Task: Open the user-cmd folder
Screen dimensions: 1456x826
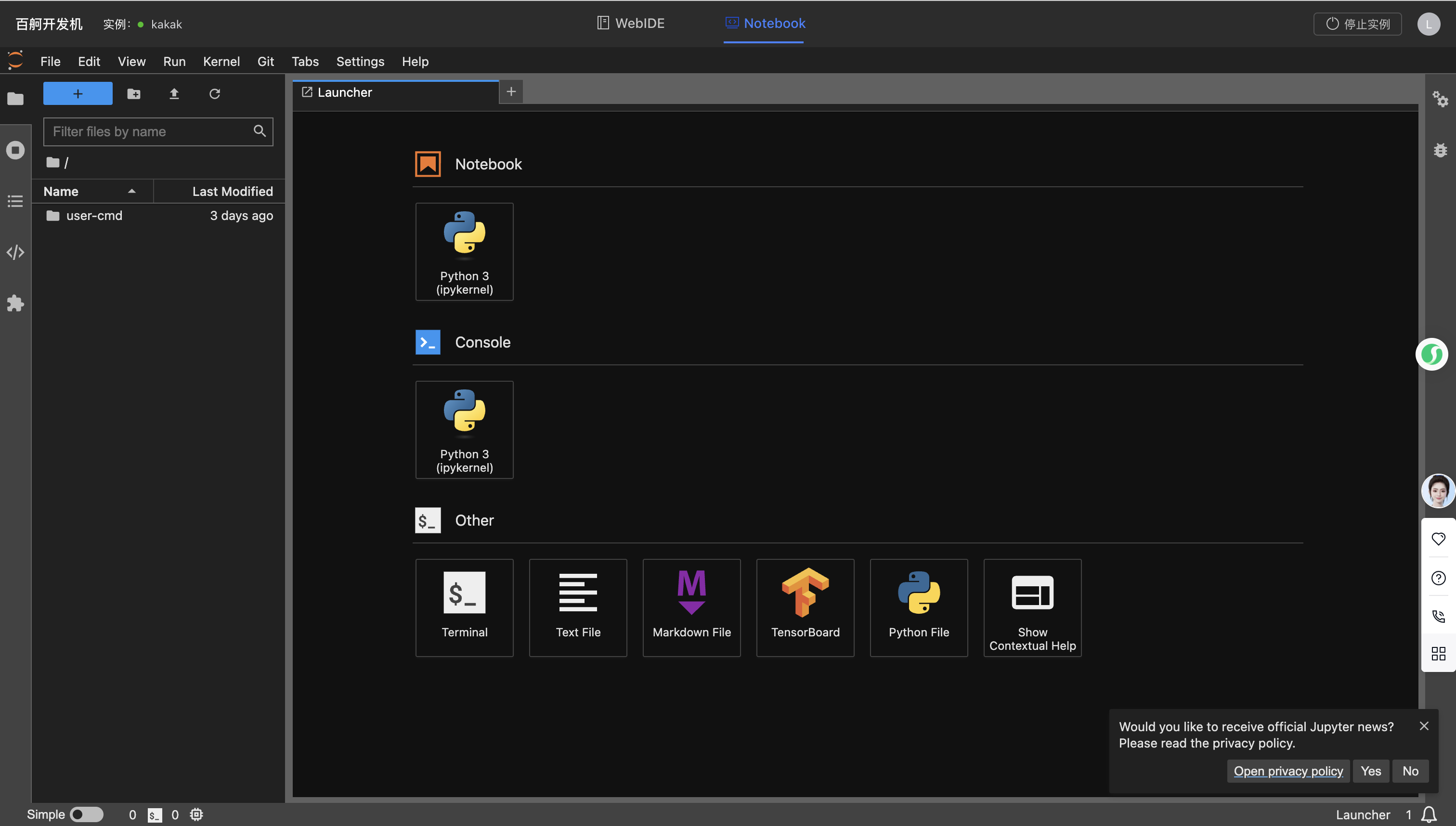Action: (x=94, y=216)
